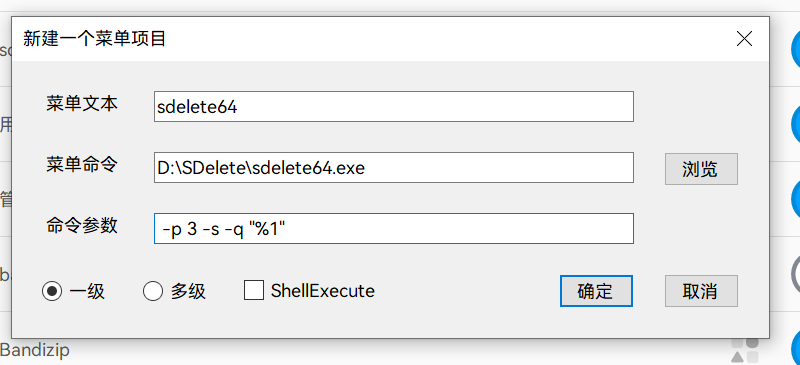
Task: Click the gray circular switch at right edge
Action: point(795,273)
